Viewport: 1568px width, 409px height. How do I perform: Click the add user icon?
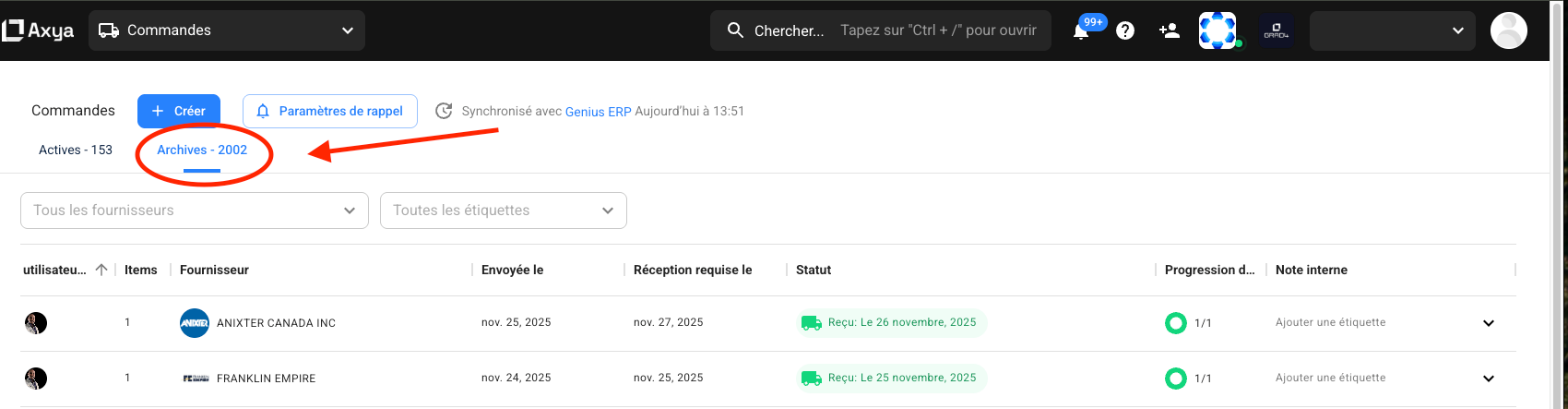1169,30
